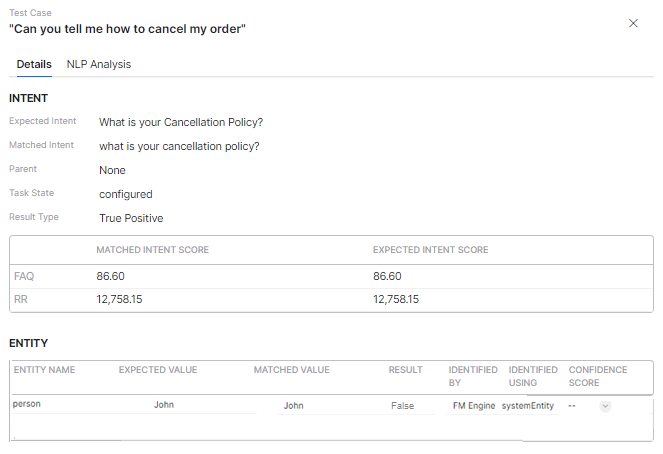Click the person entity name cell
This screenshot has width=663, height=454.
coord(27,405)
